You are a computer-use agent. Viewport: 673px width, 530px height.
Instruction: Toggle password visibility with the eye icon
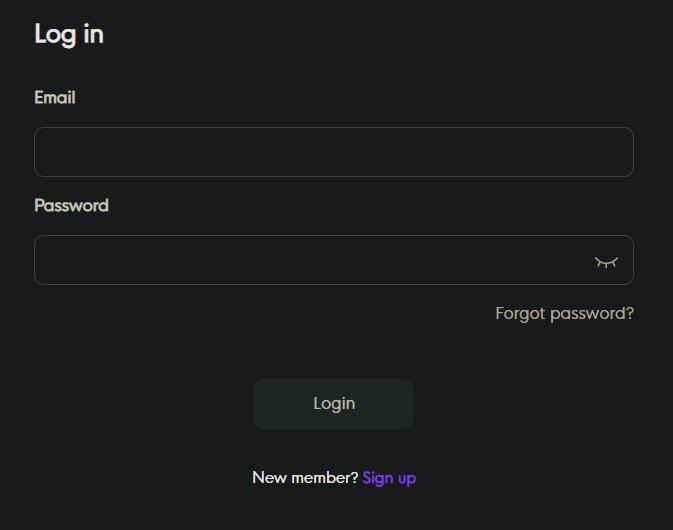[606, 261]
